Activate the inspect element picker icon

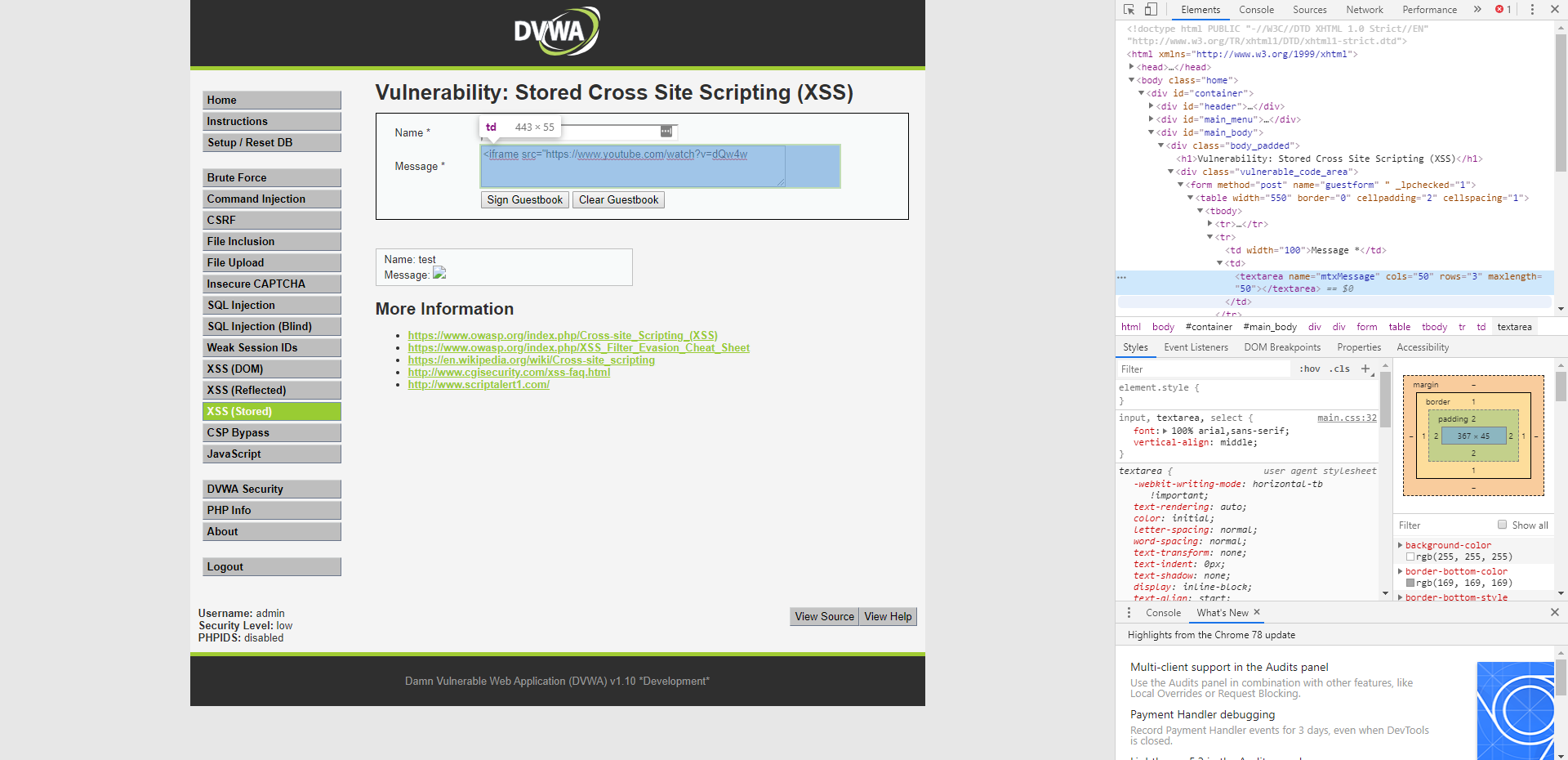(x=1129, y=10)
